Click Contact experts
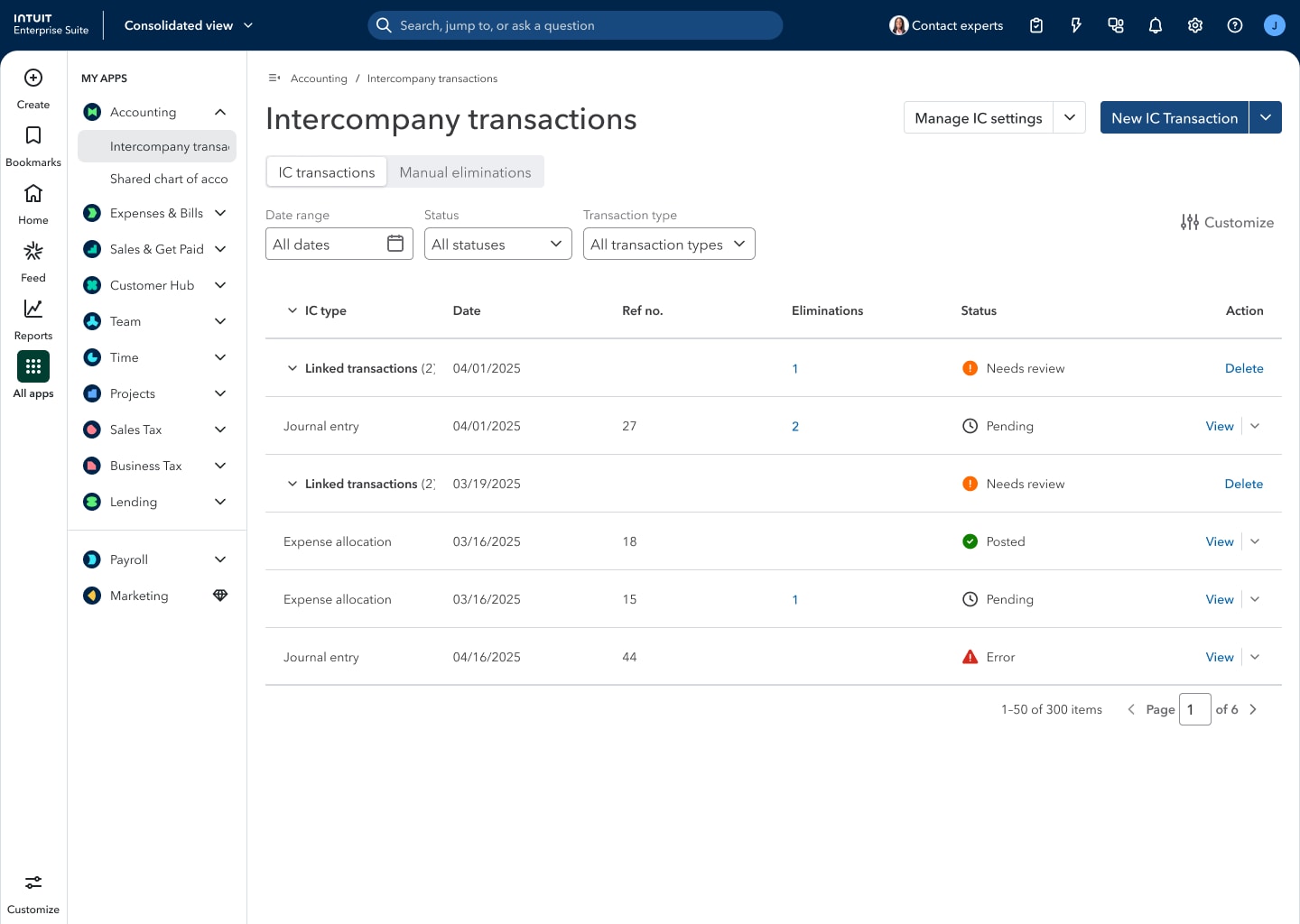 tap(947, 25)
